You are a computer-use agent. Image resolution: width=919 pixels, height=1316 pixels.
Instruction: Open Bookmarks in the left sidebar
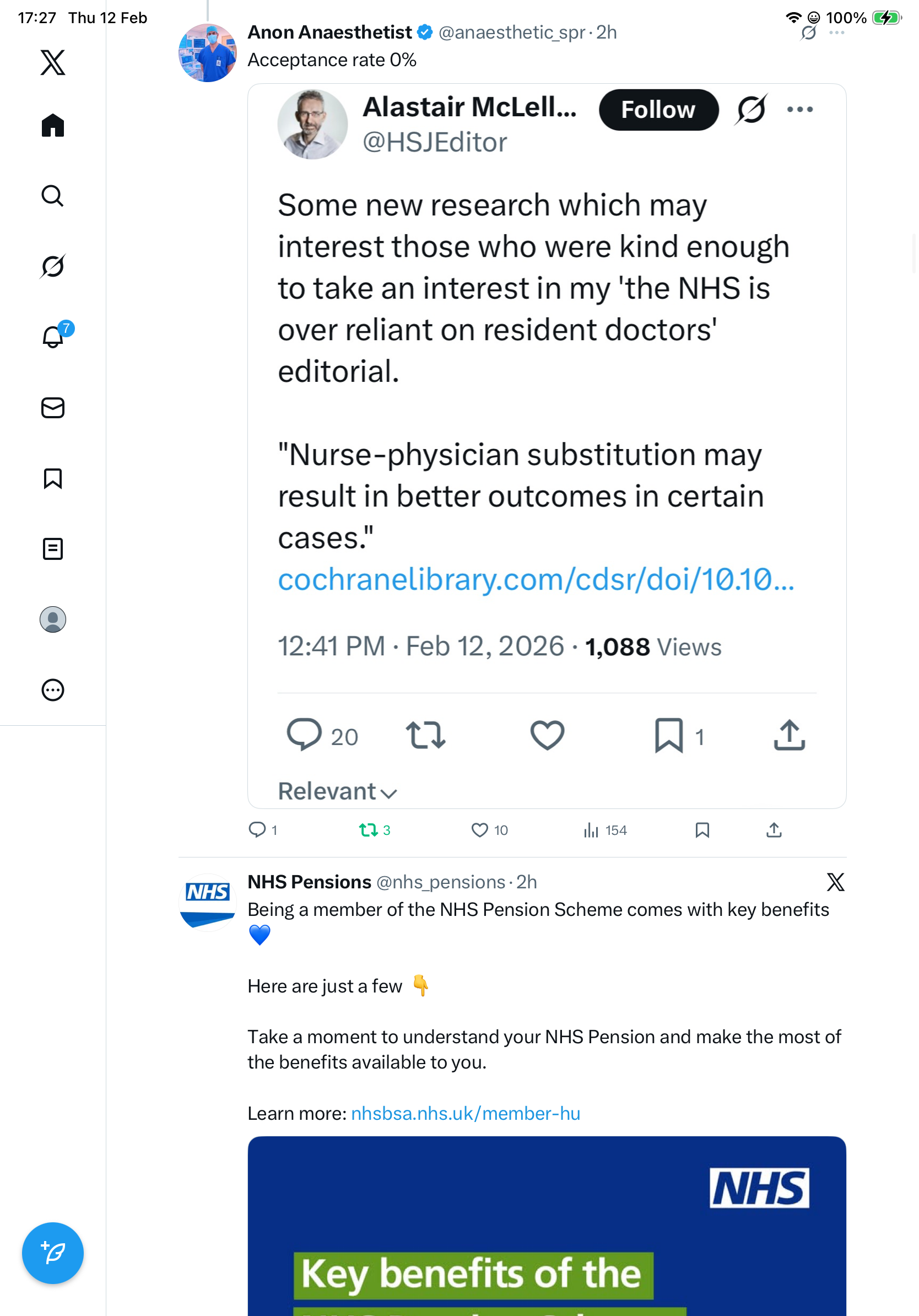tap(53, 478)
